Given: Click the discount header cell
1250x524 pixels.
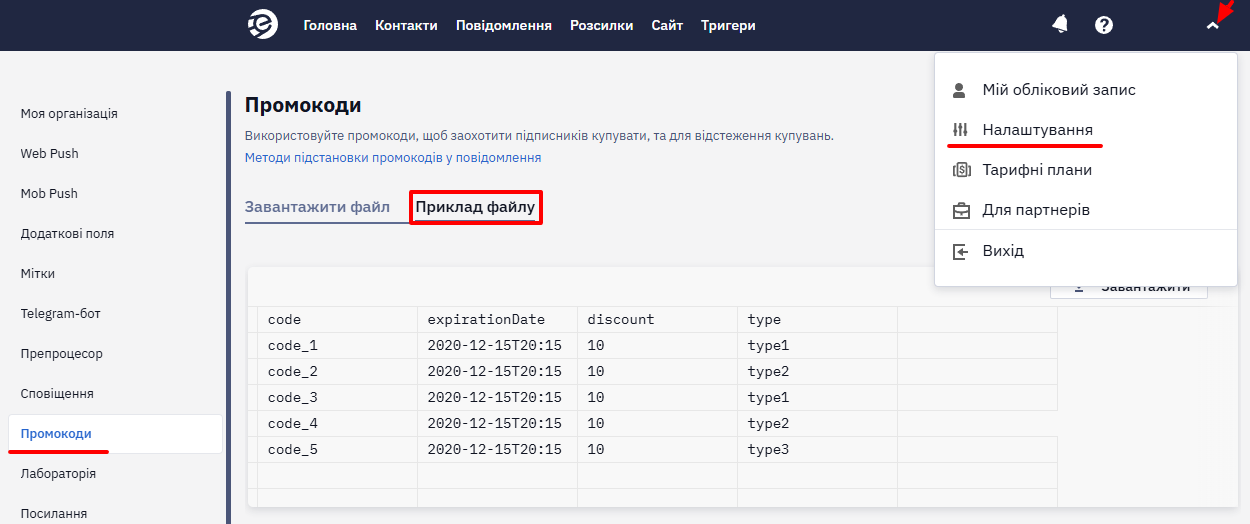Looking at the screenshot, I should click(x=658, y=320).
